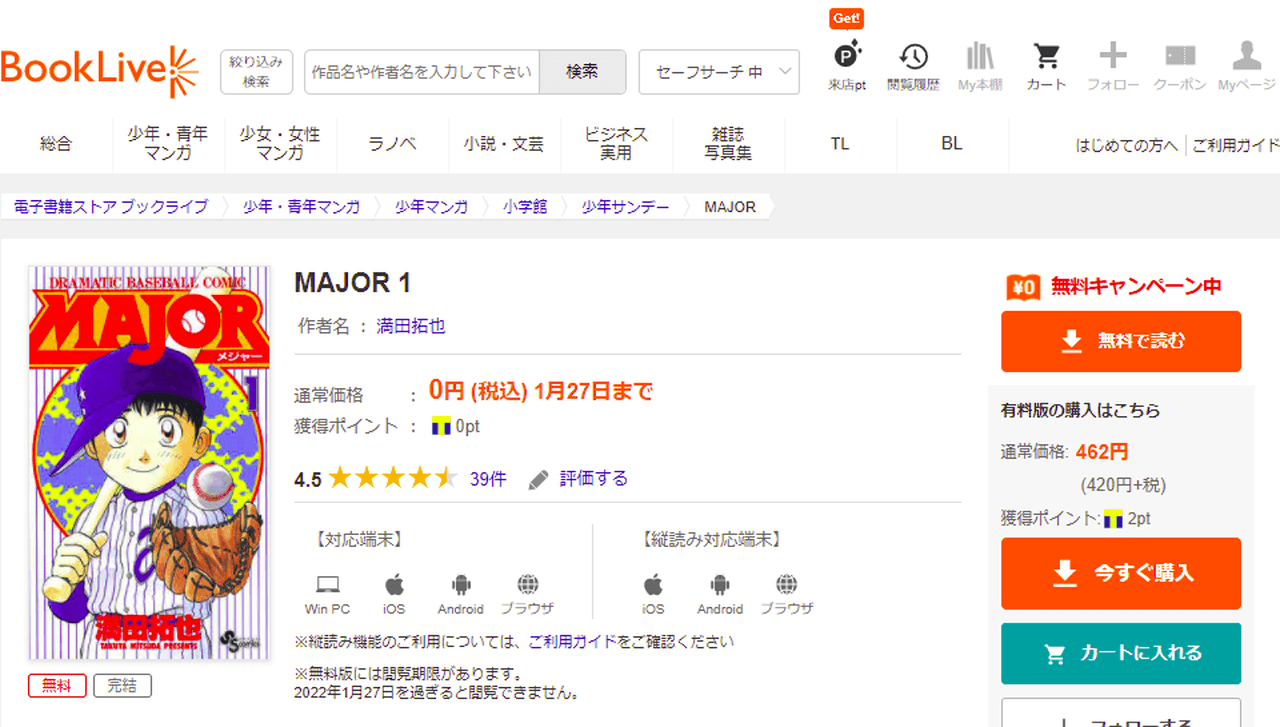Expand the セーフサーチ中 dropdown
This screenshot has height=727, width=1280.
click(718, 72)
